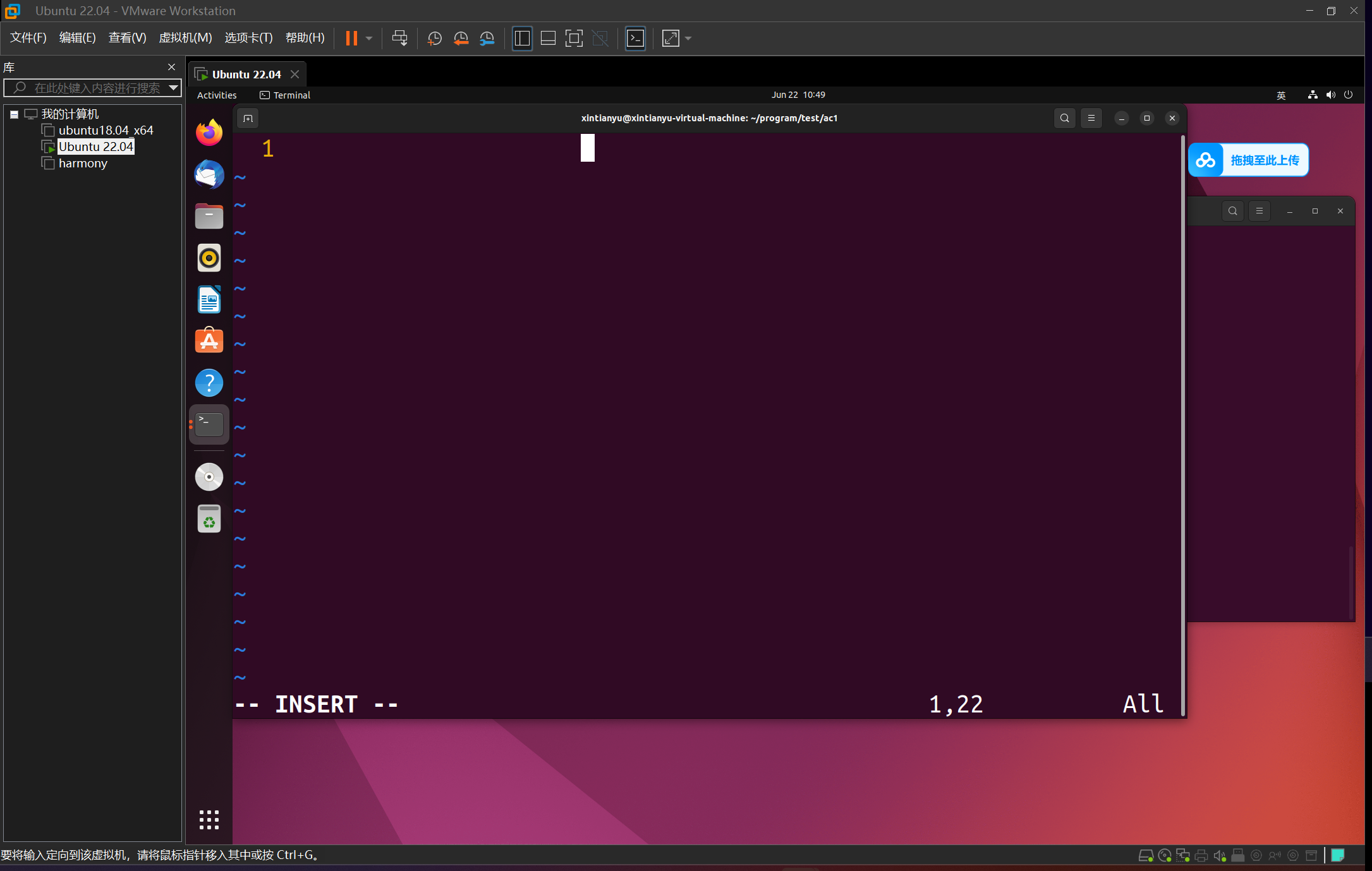Toggle the thumbnail bar view

pyautogui.click(x=547, y=38)
